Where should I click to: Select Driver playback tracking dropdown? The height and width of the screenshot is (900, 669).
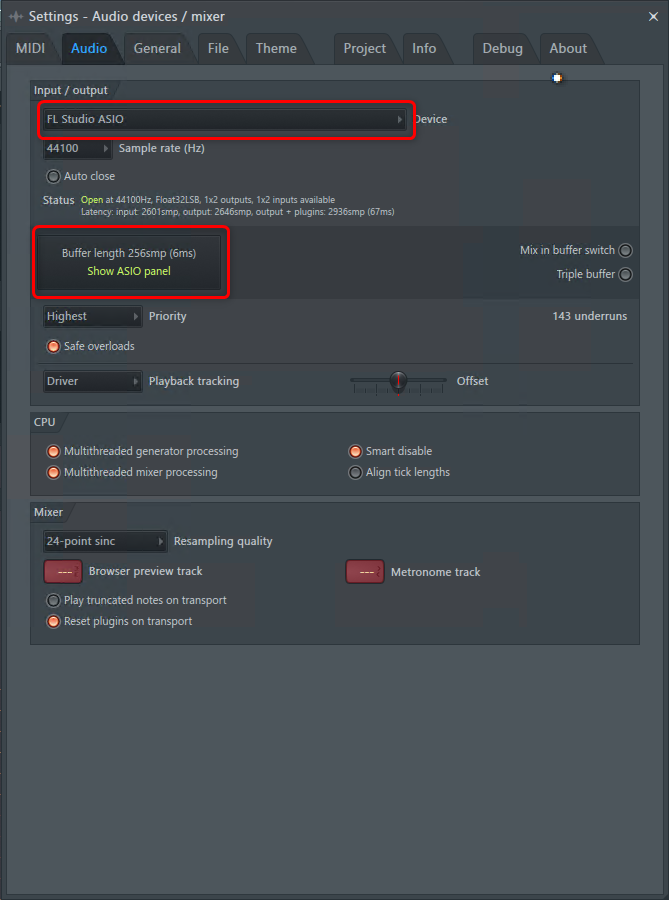click(92, 381)
